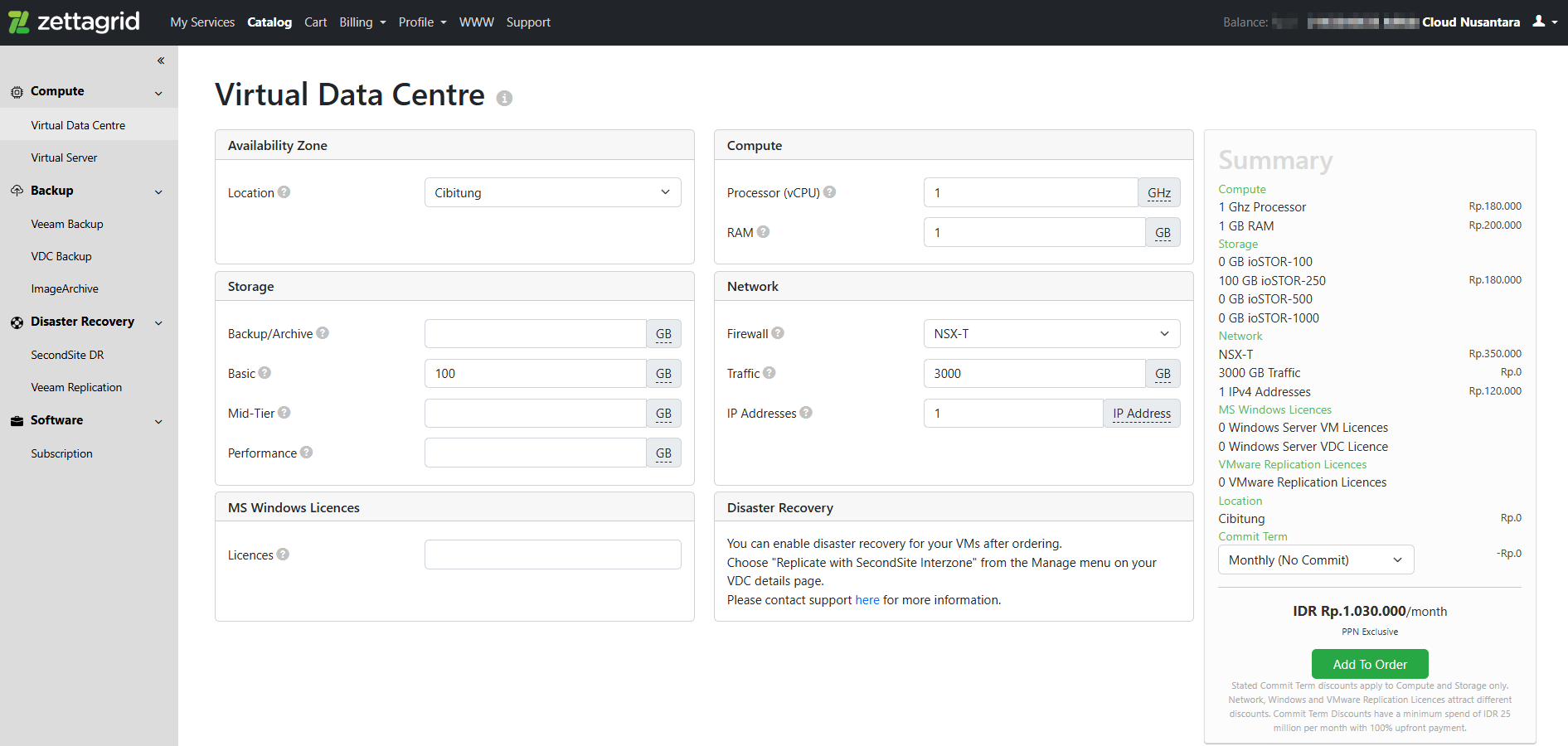The height and width of the screenshot is (746, 1568).
Task: Click '100 GB ioSTOR-250' in Summary
Action: coord(1272,281)
